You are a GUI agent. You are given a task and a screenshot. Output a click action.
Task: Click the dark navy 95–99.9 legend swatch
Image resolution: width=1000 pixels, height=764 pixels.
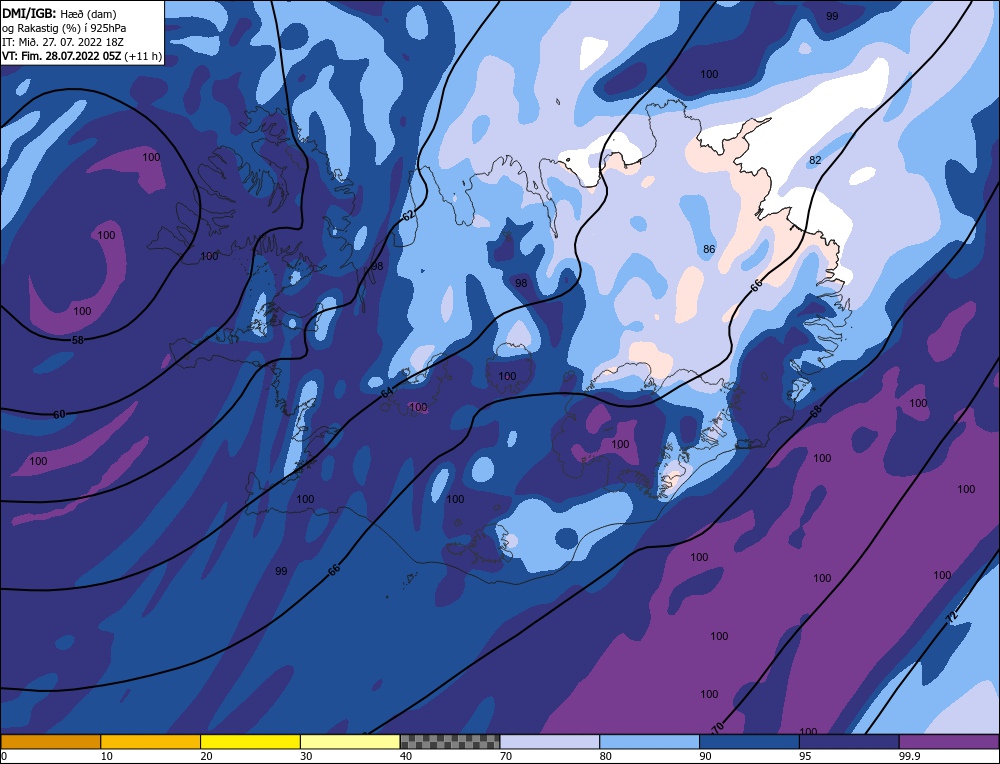849,742
